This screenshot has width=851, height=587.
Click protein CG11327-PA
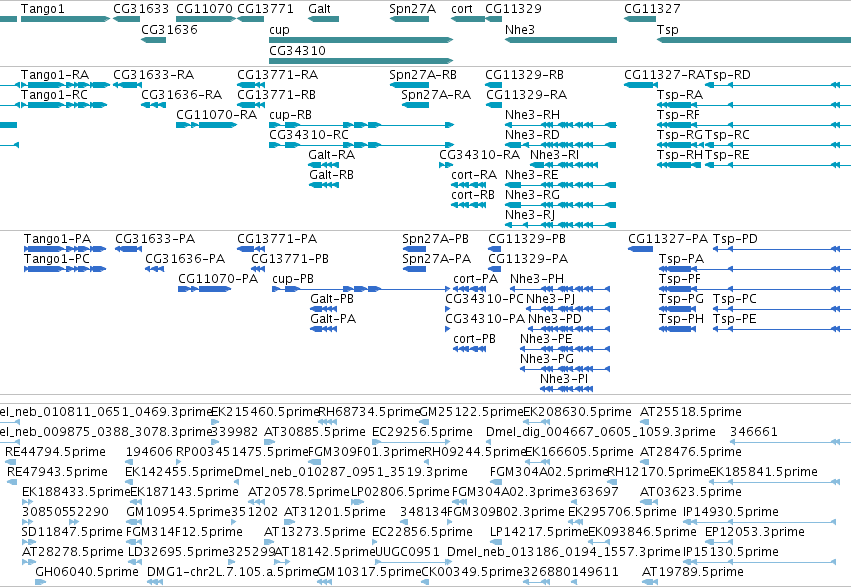(x=668, y=239)
